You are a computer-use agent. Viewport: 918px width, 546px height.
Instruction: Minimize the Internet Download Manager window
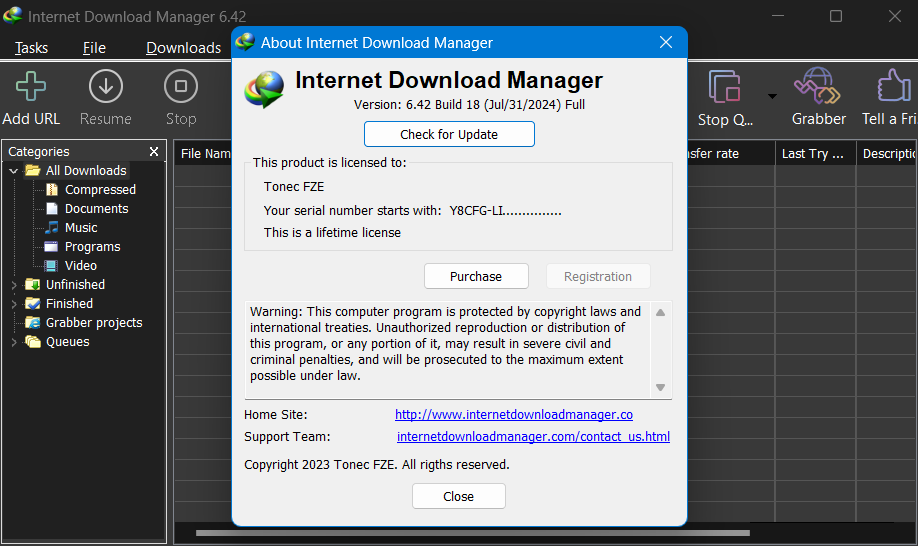pyautogui.click(x=777, y=16)
